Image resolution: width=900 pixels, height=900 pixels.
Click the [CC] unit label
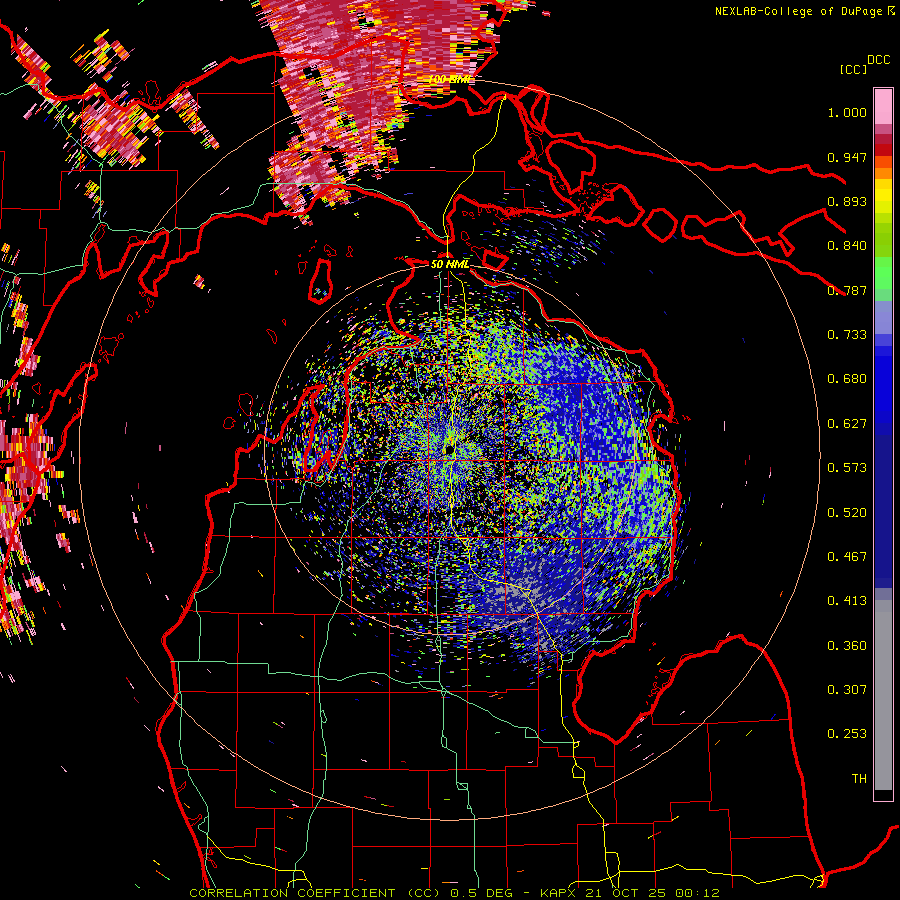[854, 69]
